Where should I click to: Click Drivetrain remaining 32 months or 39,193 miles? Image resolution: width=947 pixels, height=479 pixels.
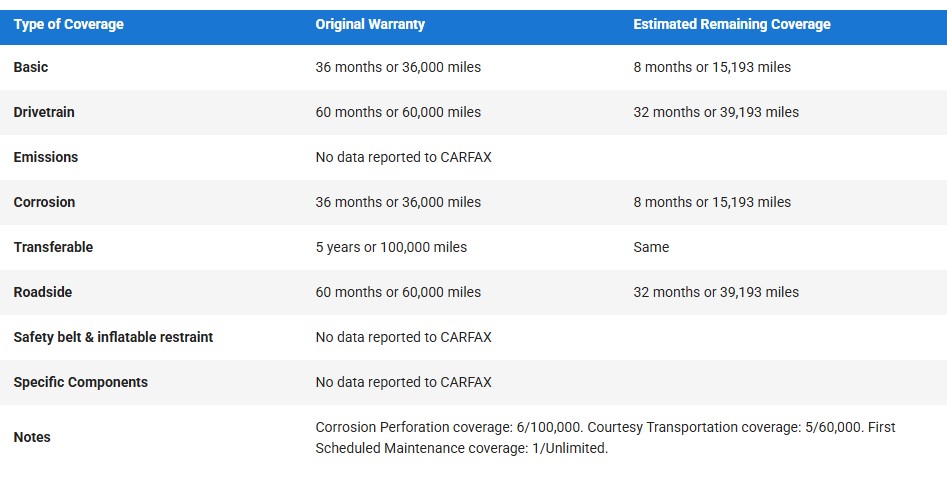[x=715, y=112]
